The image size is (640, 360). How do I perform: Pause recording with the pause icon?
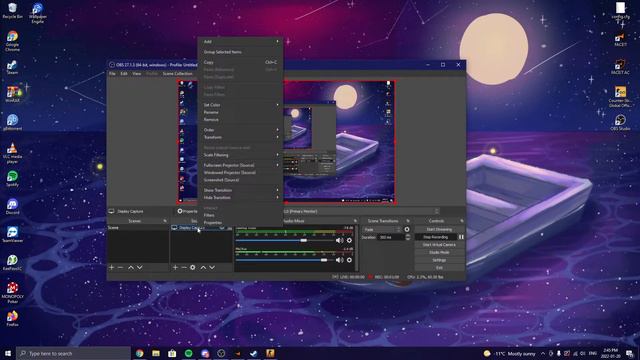pyautogui.click(x=461, y=237)
